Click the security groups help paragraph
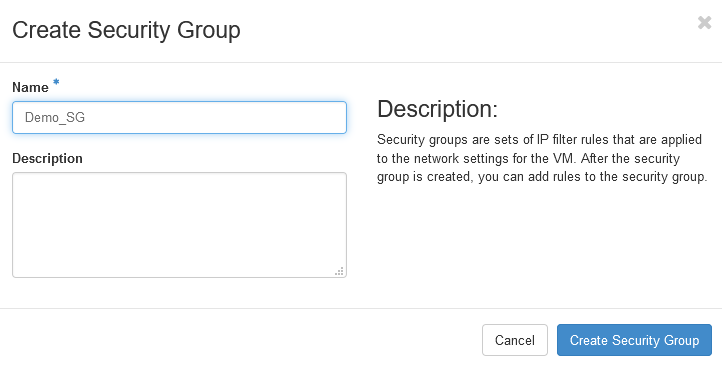 (542, 158)
